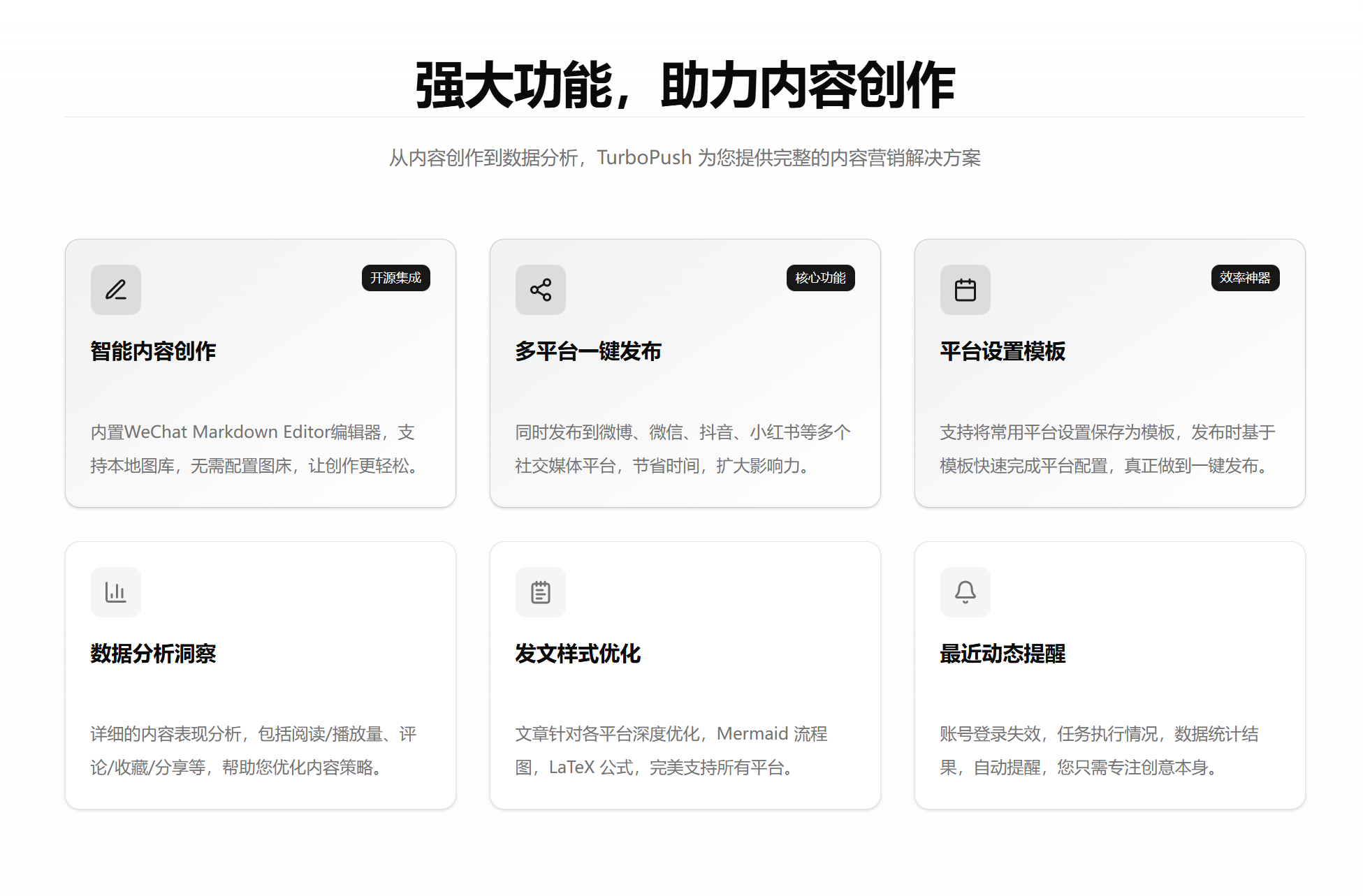This screenshot has width=1363, height=896.
Task: Click the 数据分析洞察 heading
Action: [153, 654]
